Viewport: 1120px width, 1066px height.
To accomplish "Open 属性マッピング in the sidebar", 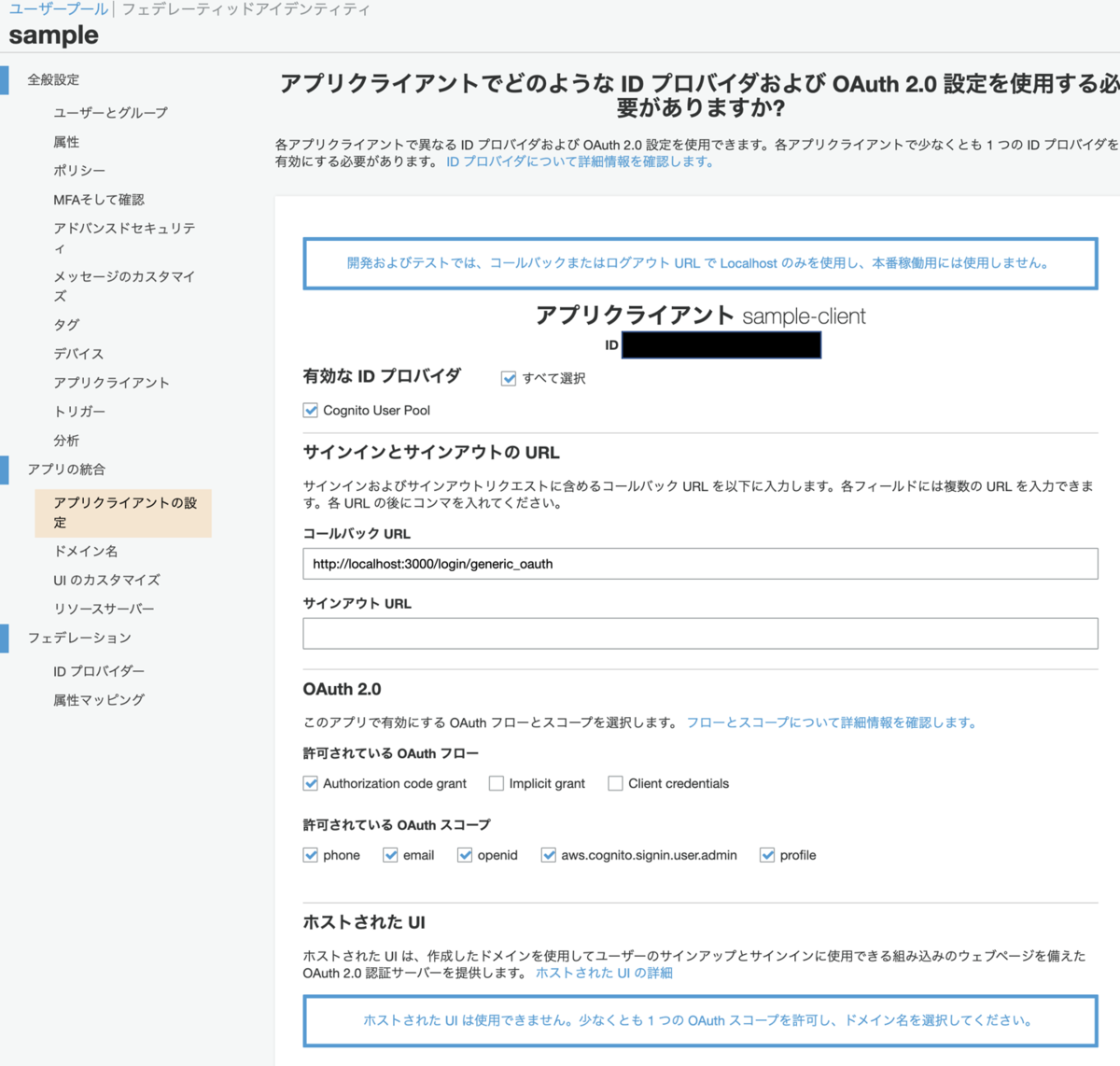I will click(x=99, y=700).
